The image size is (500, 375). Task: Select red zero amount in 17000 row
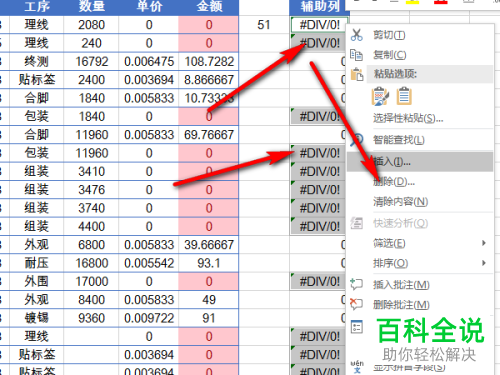coord(209,281)
